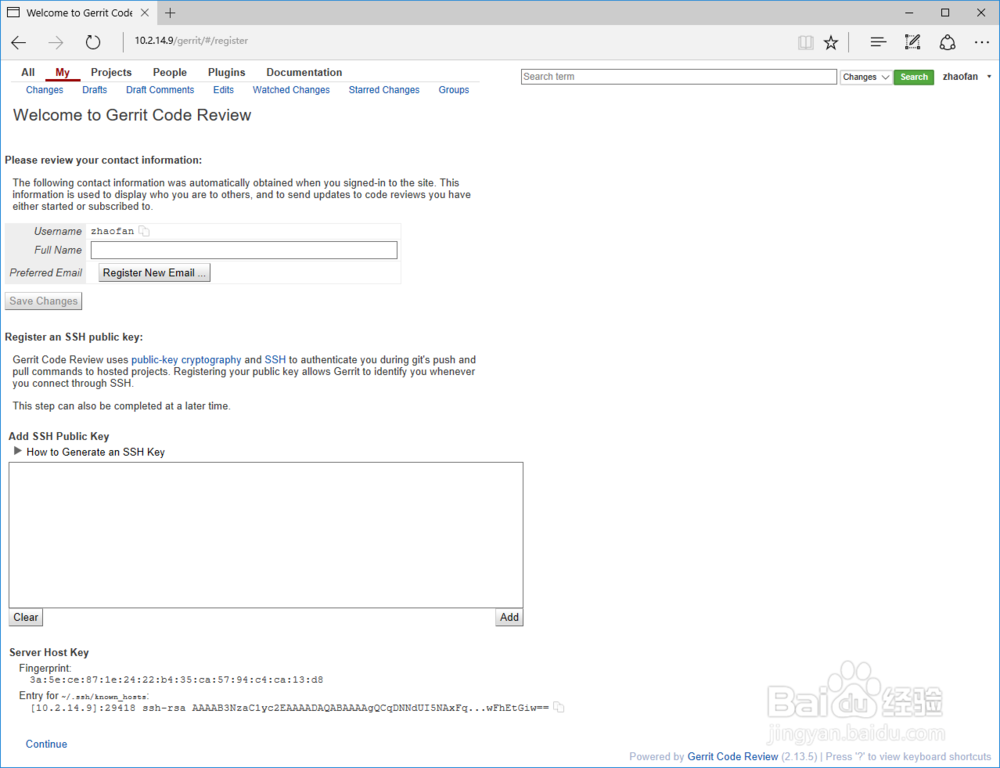Image resolution: width=1000 pixels, height=768 pixels.
Task: Open Drafts submenu link
Action: (x=94, y=90)
